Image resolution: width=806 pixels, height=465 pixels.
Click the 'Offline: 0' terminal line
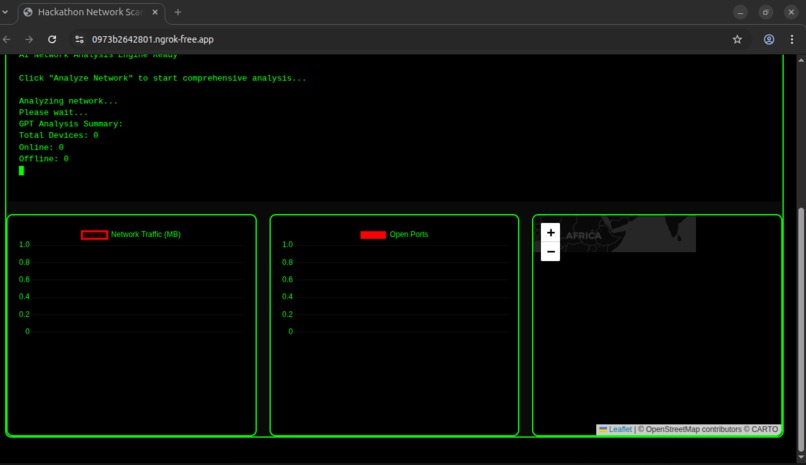coord(44,159)
